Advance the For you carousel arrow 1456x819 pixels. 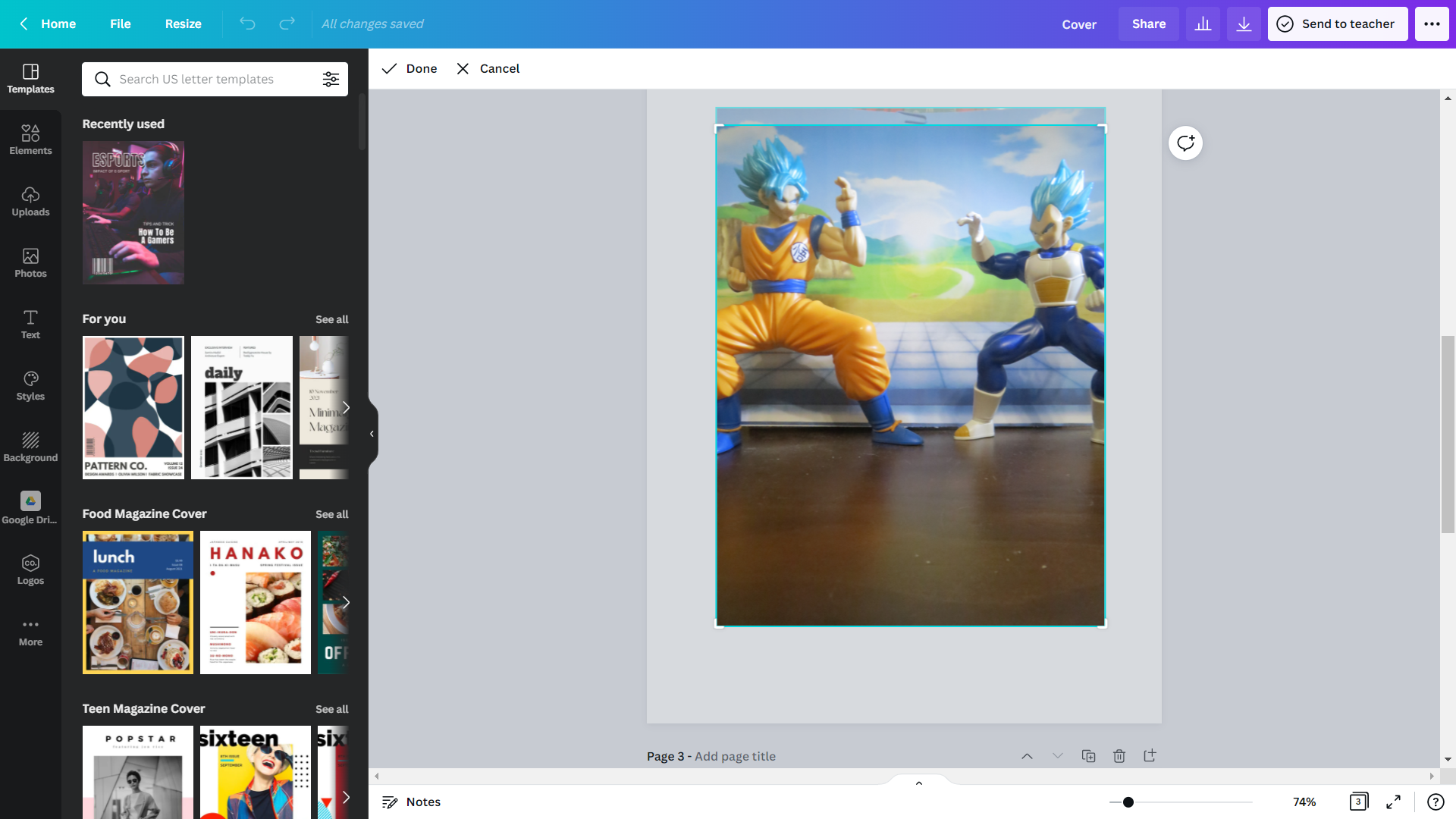click(x=346, y=407)
